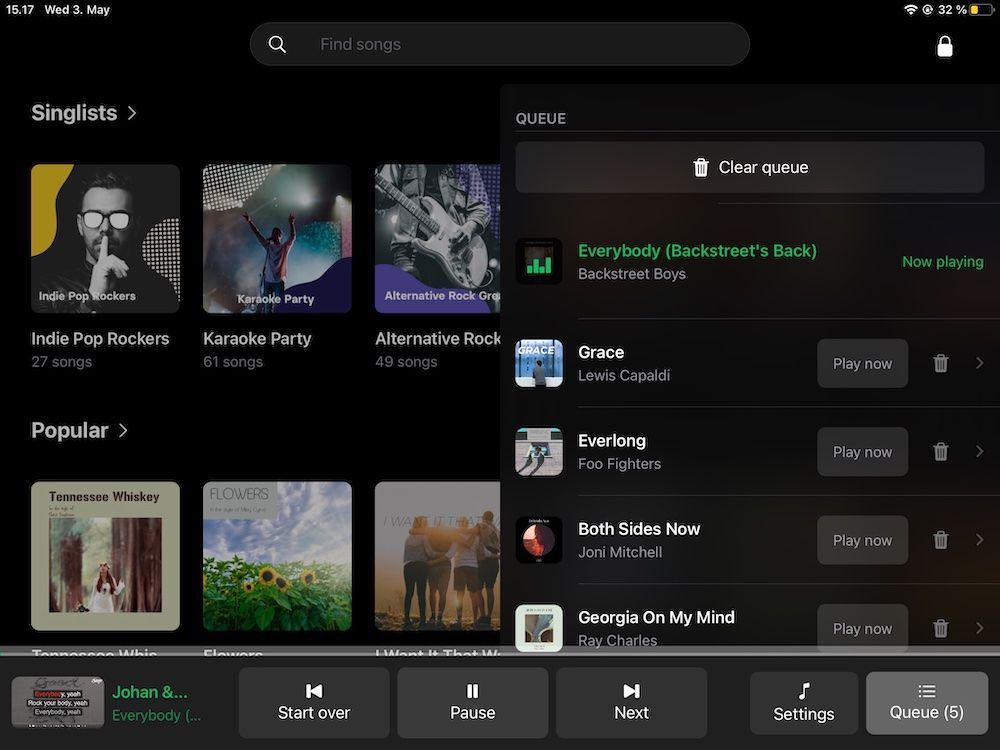Play Both Sides Now immediately
The height and width of the screenshot is (750, 1000).
pos(862,540)
